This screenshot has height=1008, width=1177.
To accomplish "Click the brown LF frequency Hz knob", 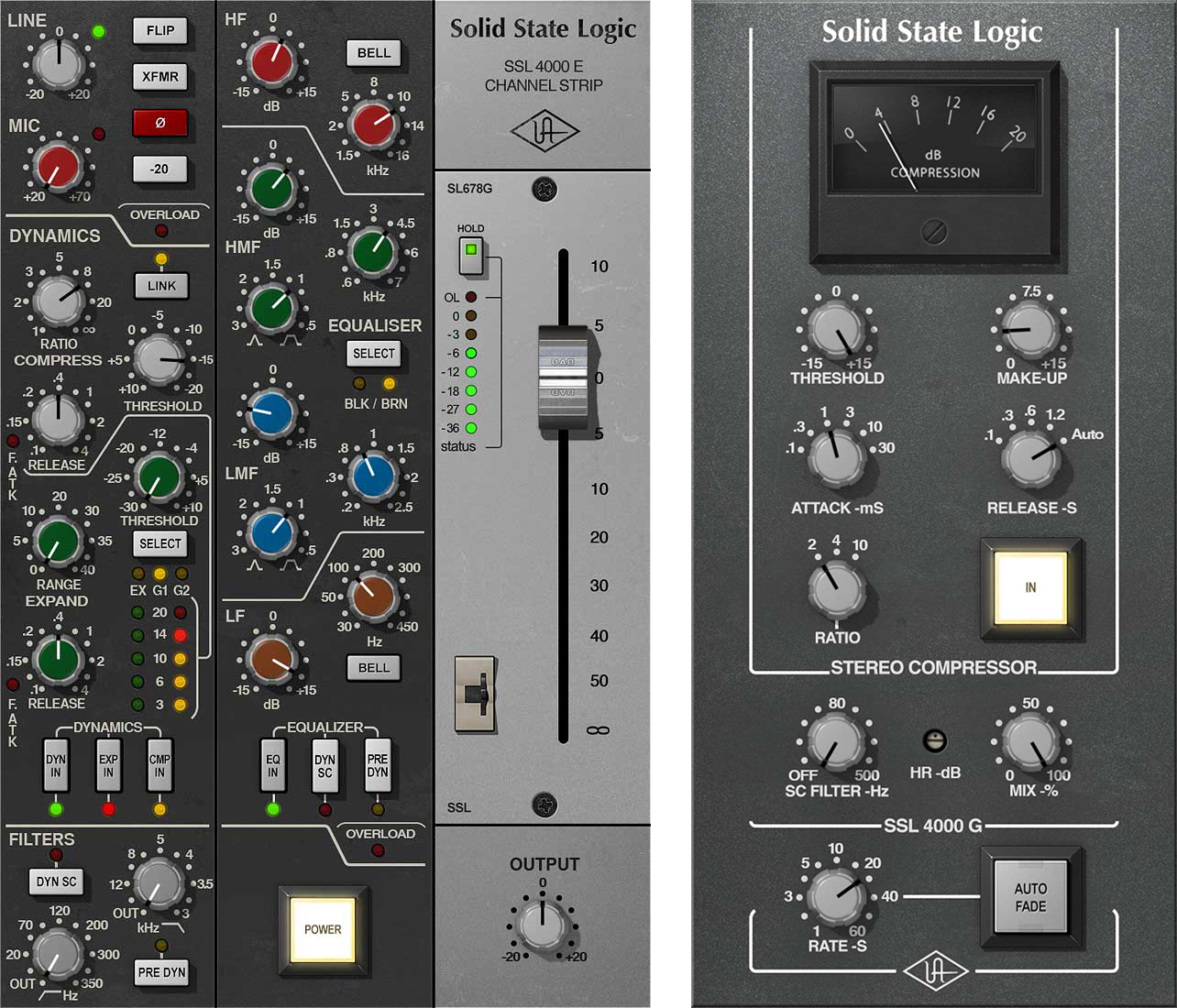I will (x=373, y=597).
